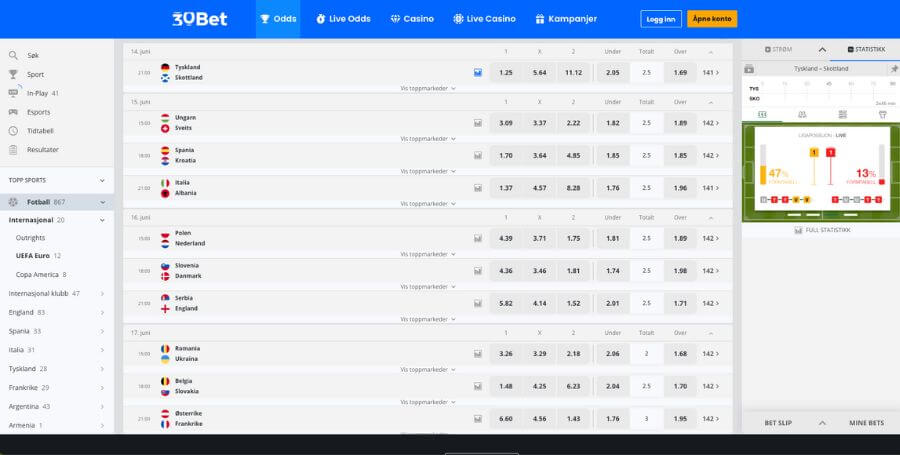
Task: Open the Live Odds tab
Action: pos(343,19)
